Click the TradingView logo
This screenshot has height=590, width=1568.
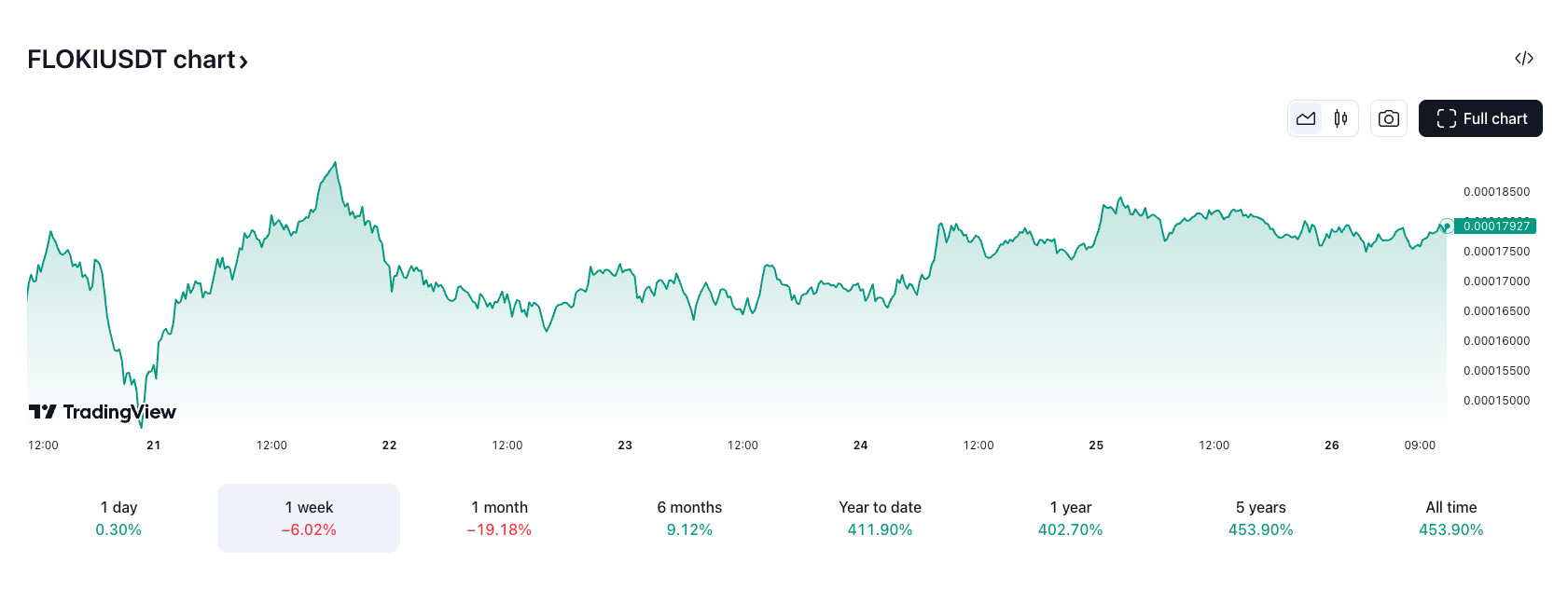101,412
